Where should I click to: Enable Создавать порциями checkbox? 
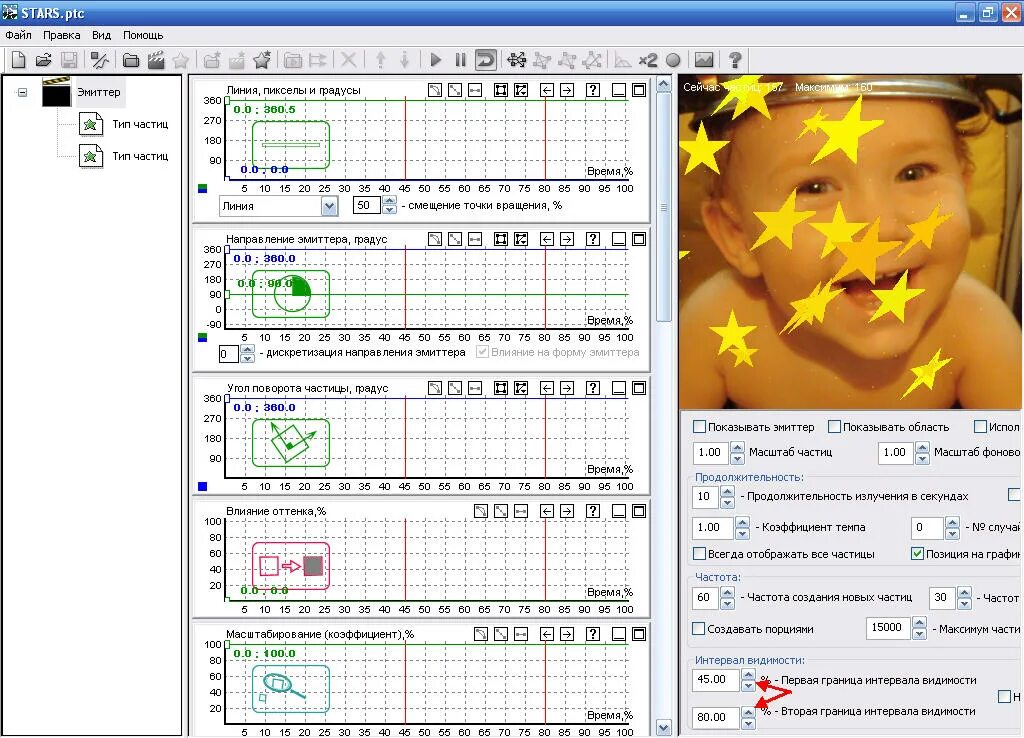(699, 628)
